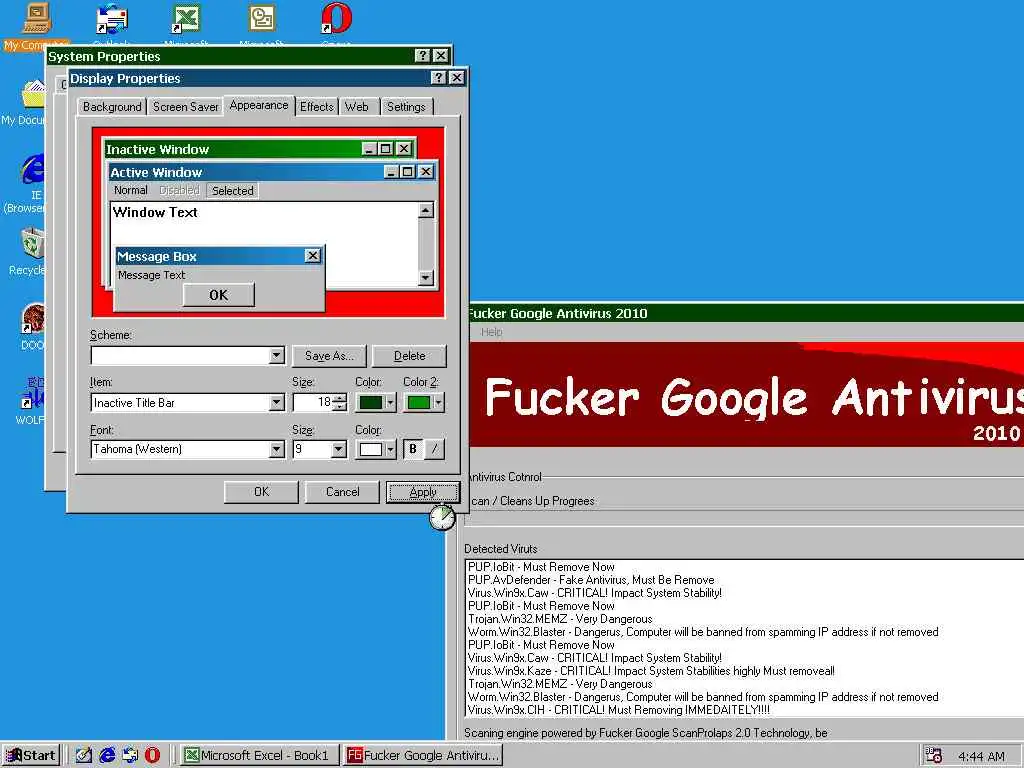The image size is (1024, 768).
Task: Click Antivirus 2010 window title bar
Action: [x=746, y=313]
